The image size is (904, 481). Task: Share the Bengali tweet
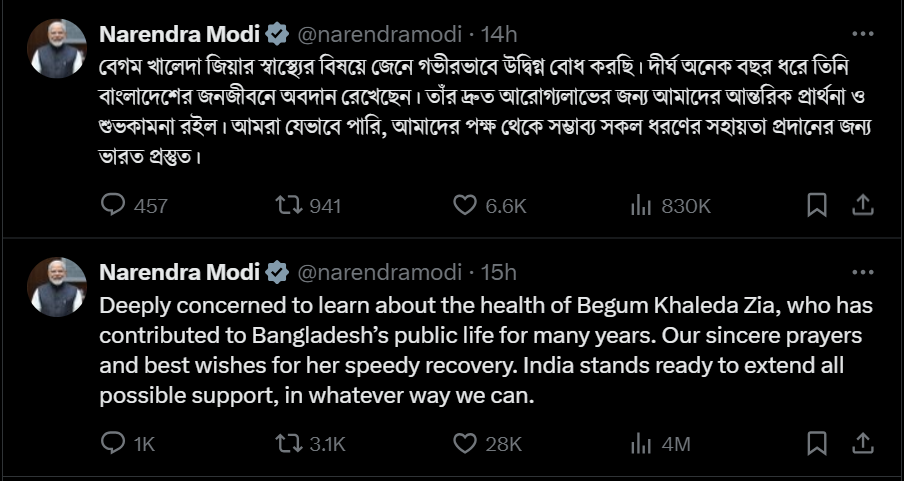pyautogui.click(x=862, y=205)
